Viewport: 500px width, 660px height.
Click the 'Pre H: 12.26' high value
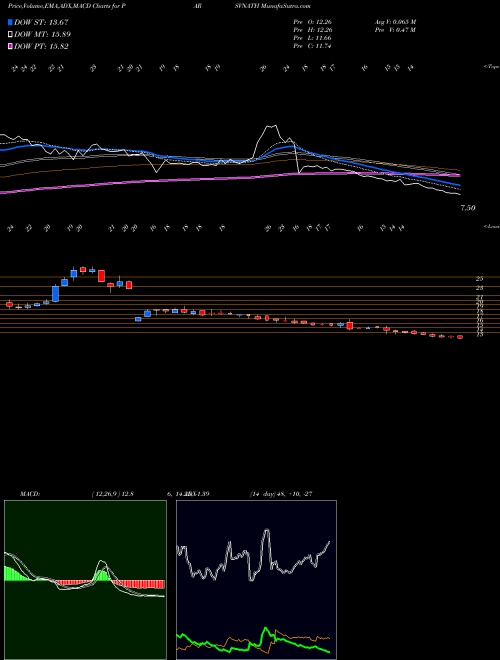pyautogui.click(x=312, y=30)
